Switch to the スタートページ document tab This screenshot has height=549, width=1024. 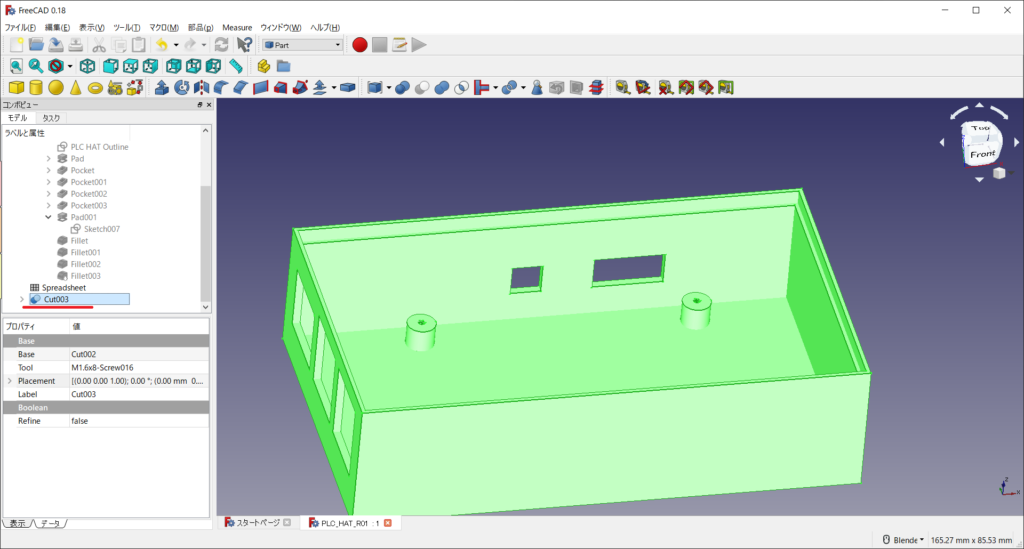pyautogui.click(x=257, y=523)
